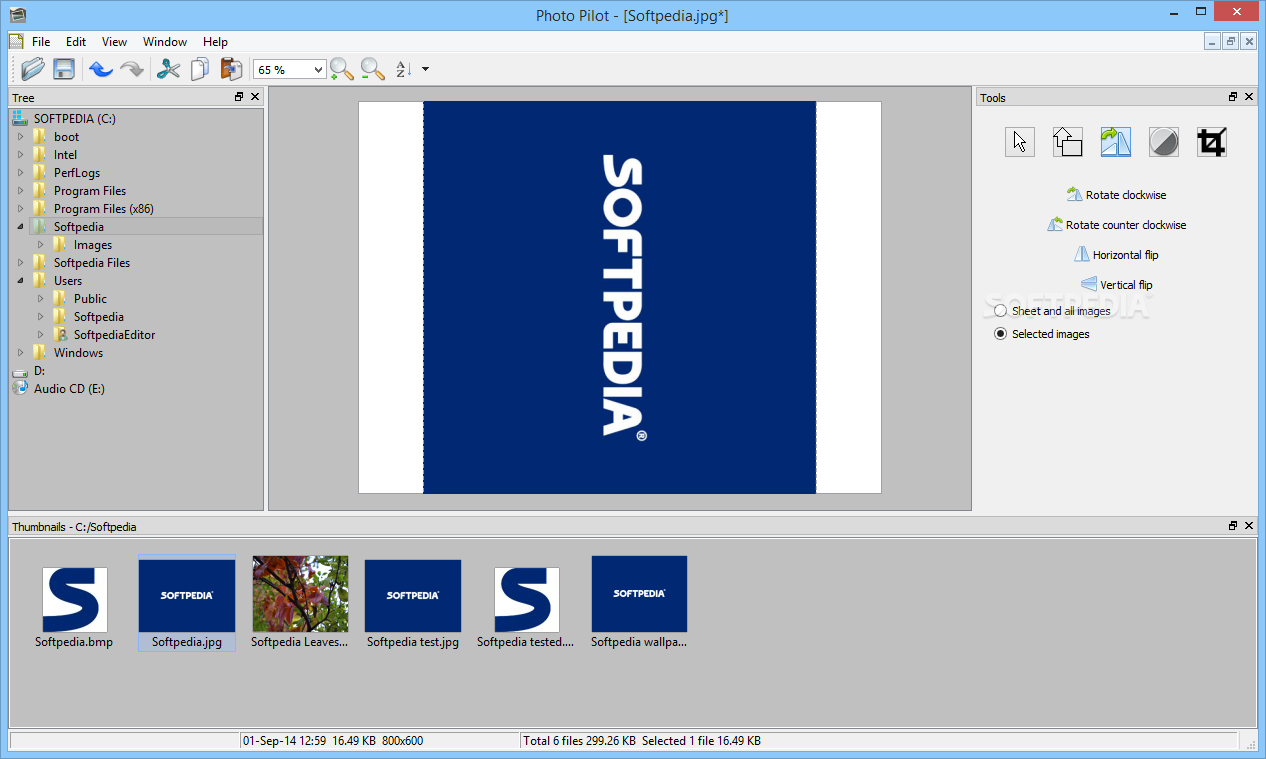The width and height of the screenshot is (1266, 759).
Task: Expand the Images subfolder
Action: point(40,245)
